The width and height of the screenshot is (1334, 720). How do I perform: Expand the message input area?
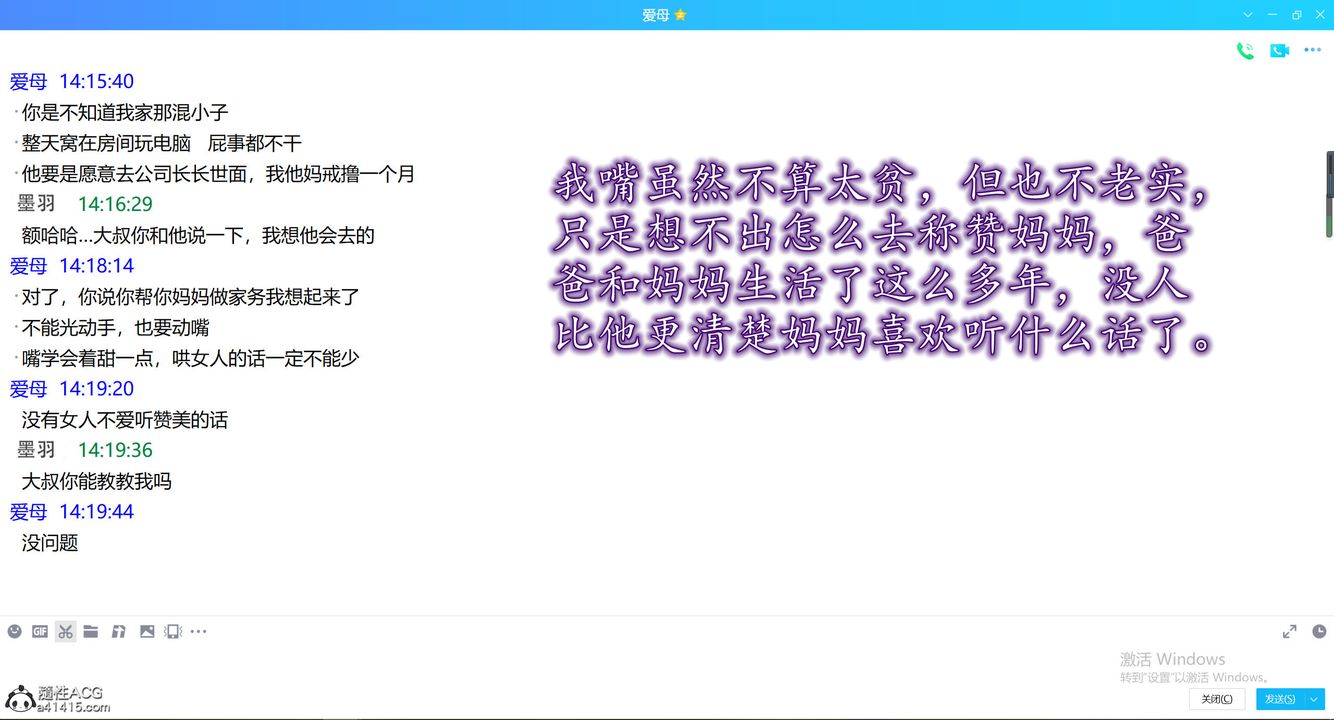[x=1290, y=631]
